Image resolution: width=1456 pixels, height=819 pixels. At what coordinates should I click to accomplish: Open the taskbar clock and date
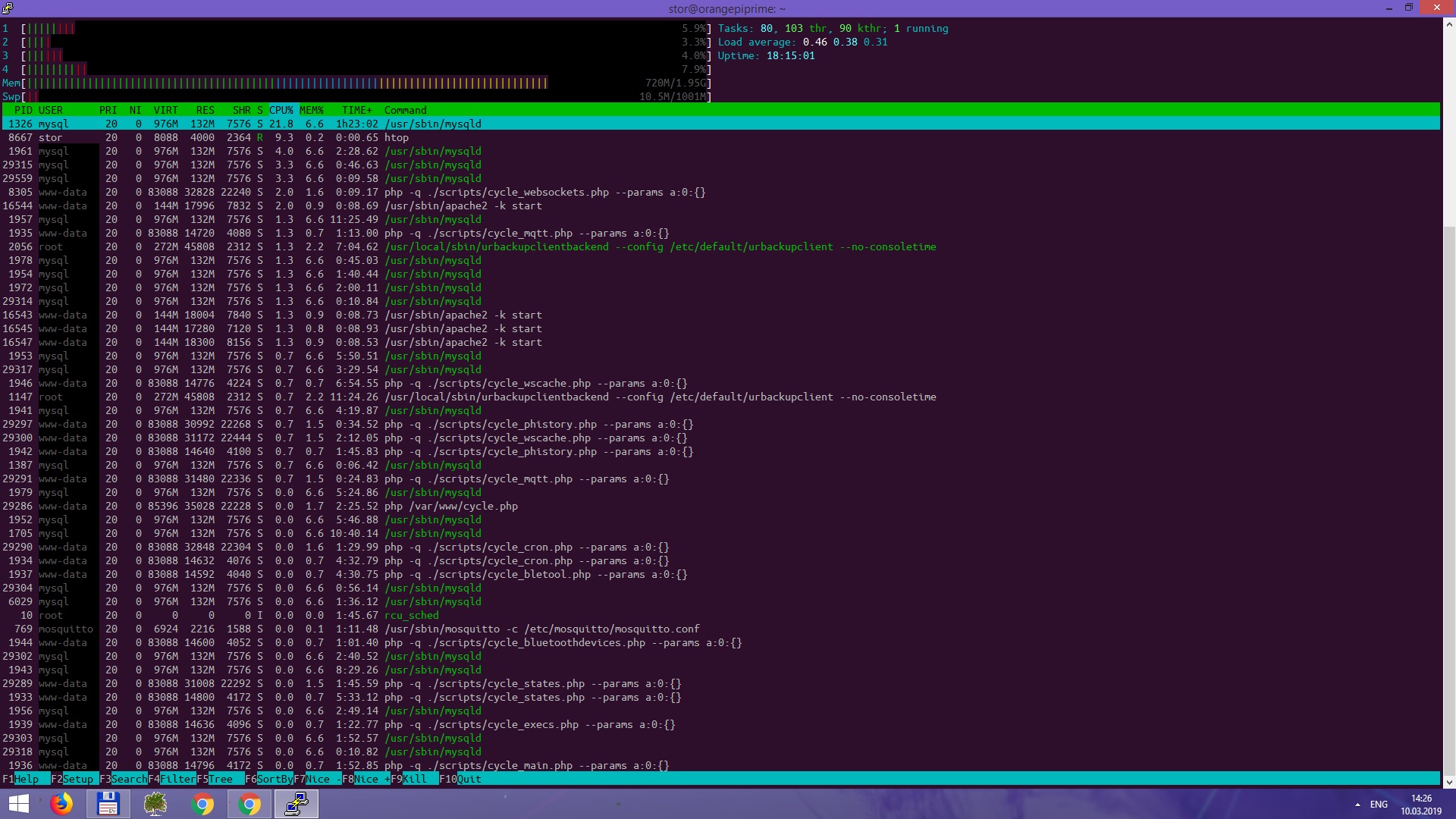pos(1420,805)
